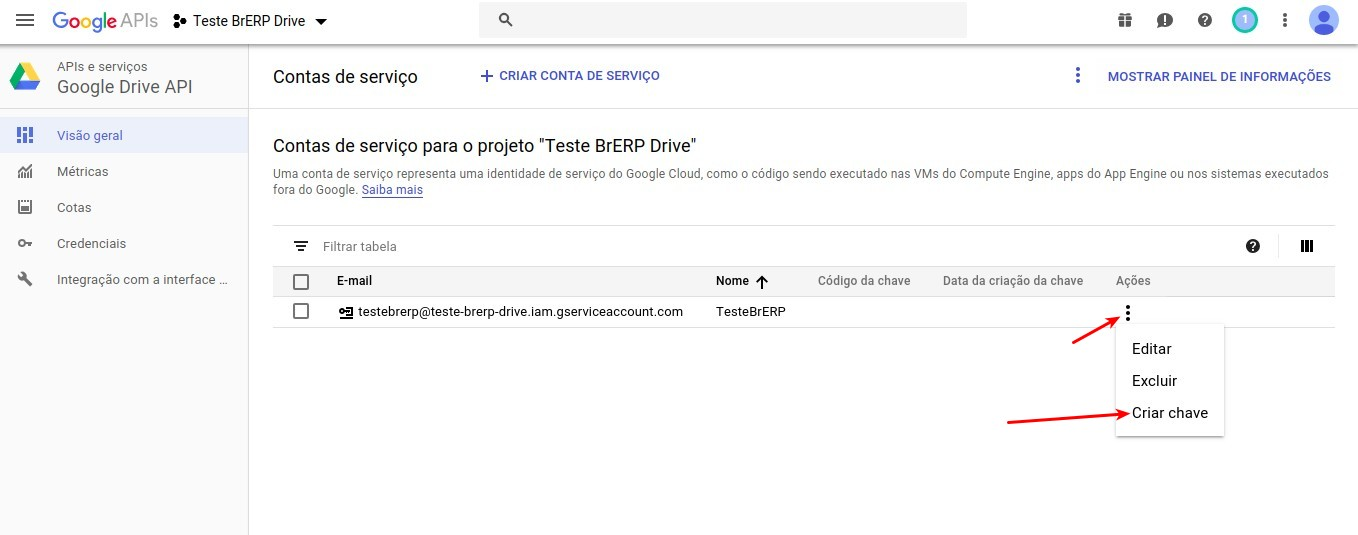Click the table help question icon
Image resolution: width=1358 pixels, height=535 pixels.
click(1253, 246)
